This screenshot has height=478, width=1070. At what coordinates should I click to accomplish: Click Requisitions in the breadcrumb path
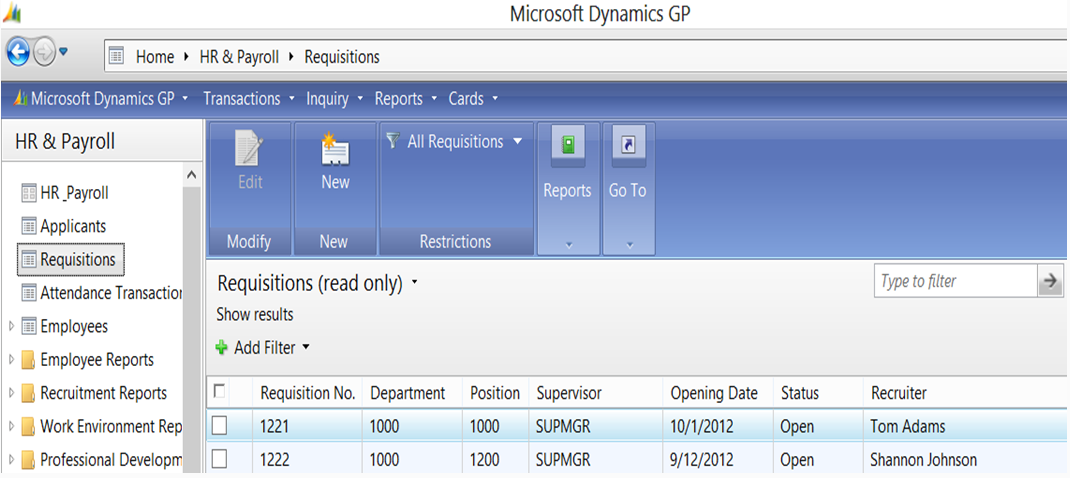coord(342,57)
